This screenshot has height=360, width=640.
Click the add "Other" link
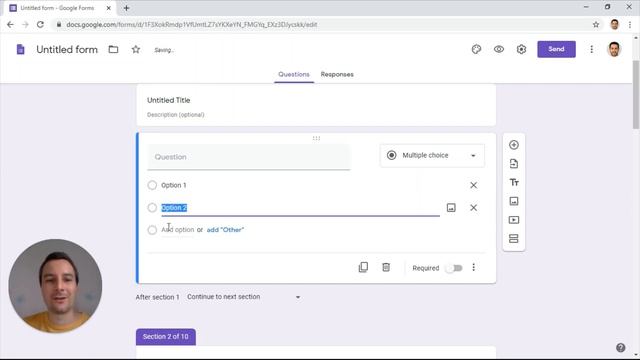tap(225, 230)
